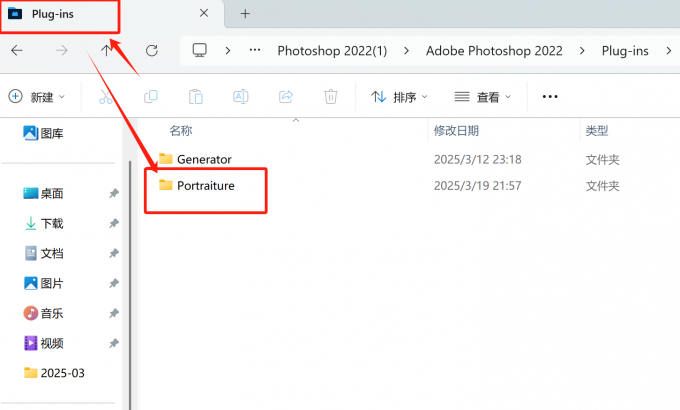The width and height of the screenshot is (680, 410).
Task: Refresh the current folder view
Action: pyautogui.click(x=152, y=51)
